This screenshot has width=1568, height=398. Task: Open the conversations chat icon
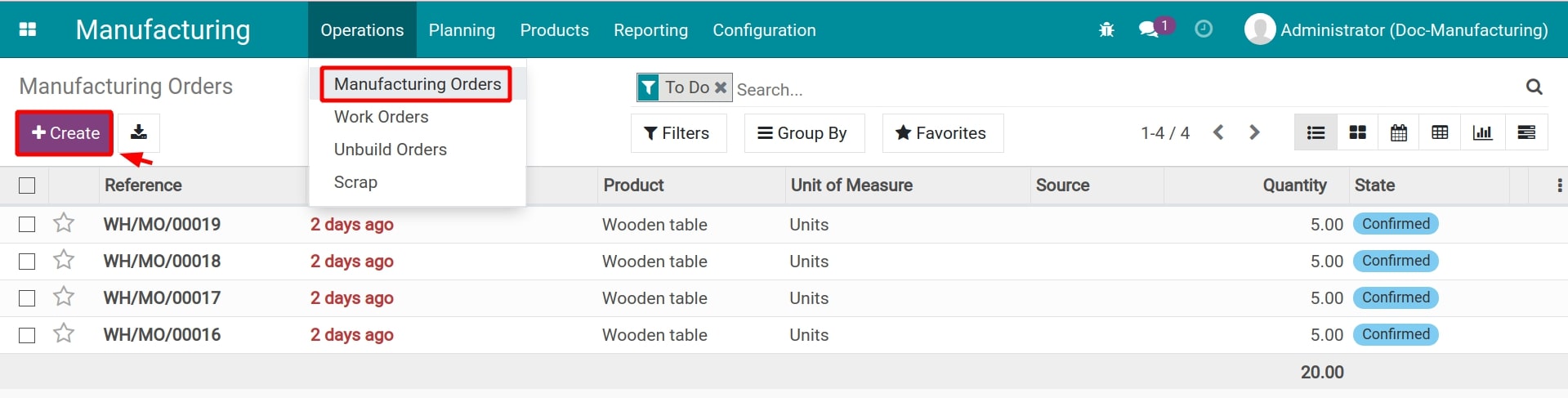[x=1149, y=29]
